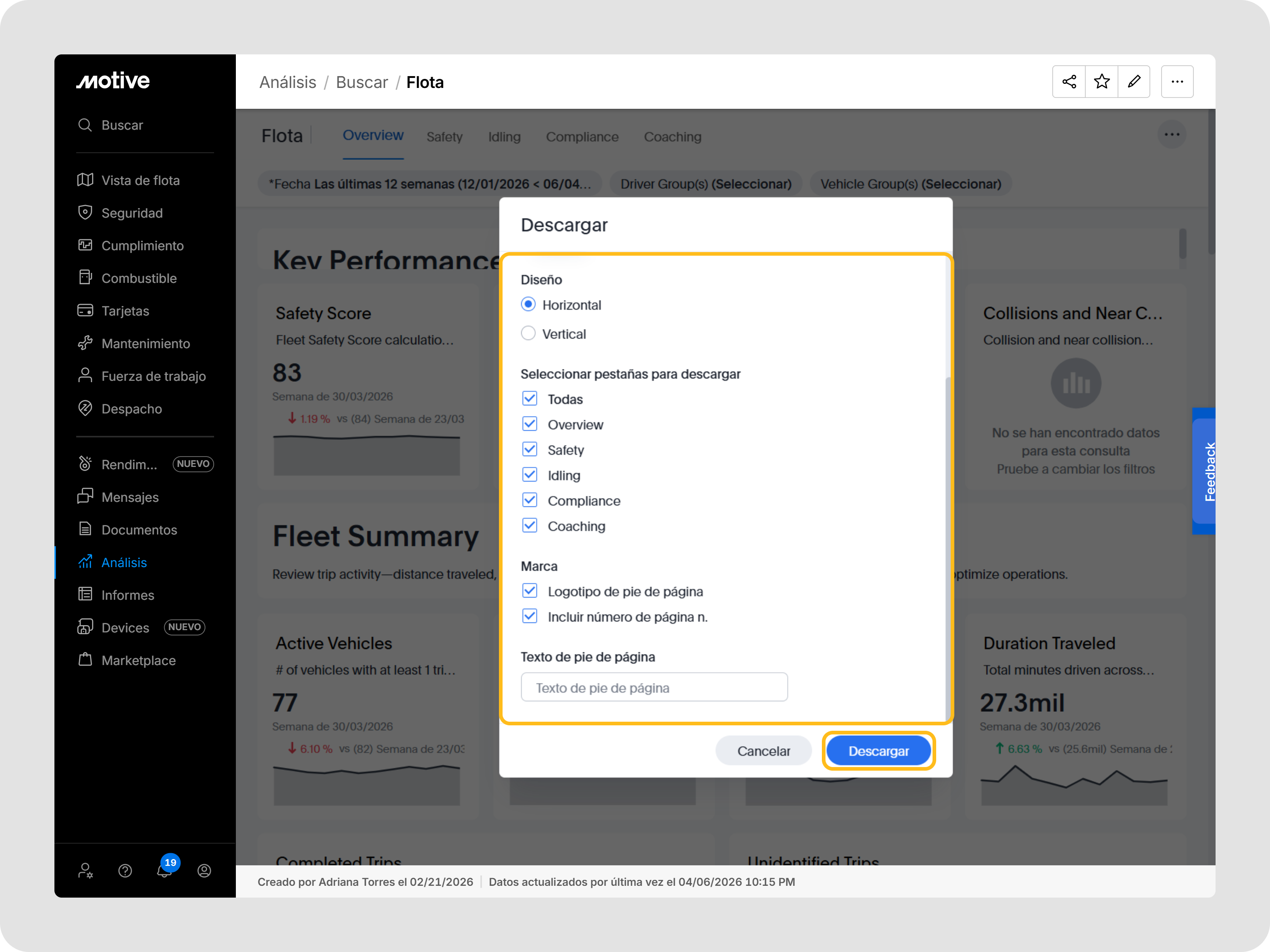Viewport: 1270px width, 952px height.
Task: Click Cancelar to dismiss the dialog
Action: coord(764,750)
